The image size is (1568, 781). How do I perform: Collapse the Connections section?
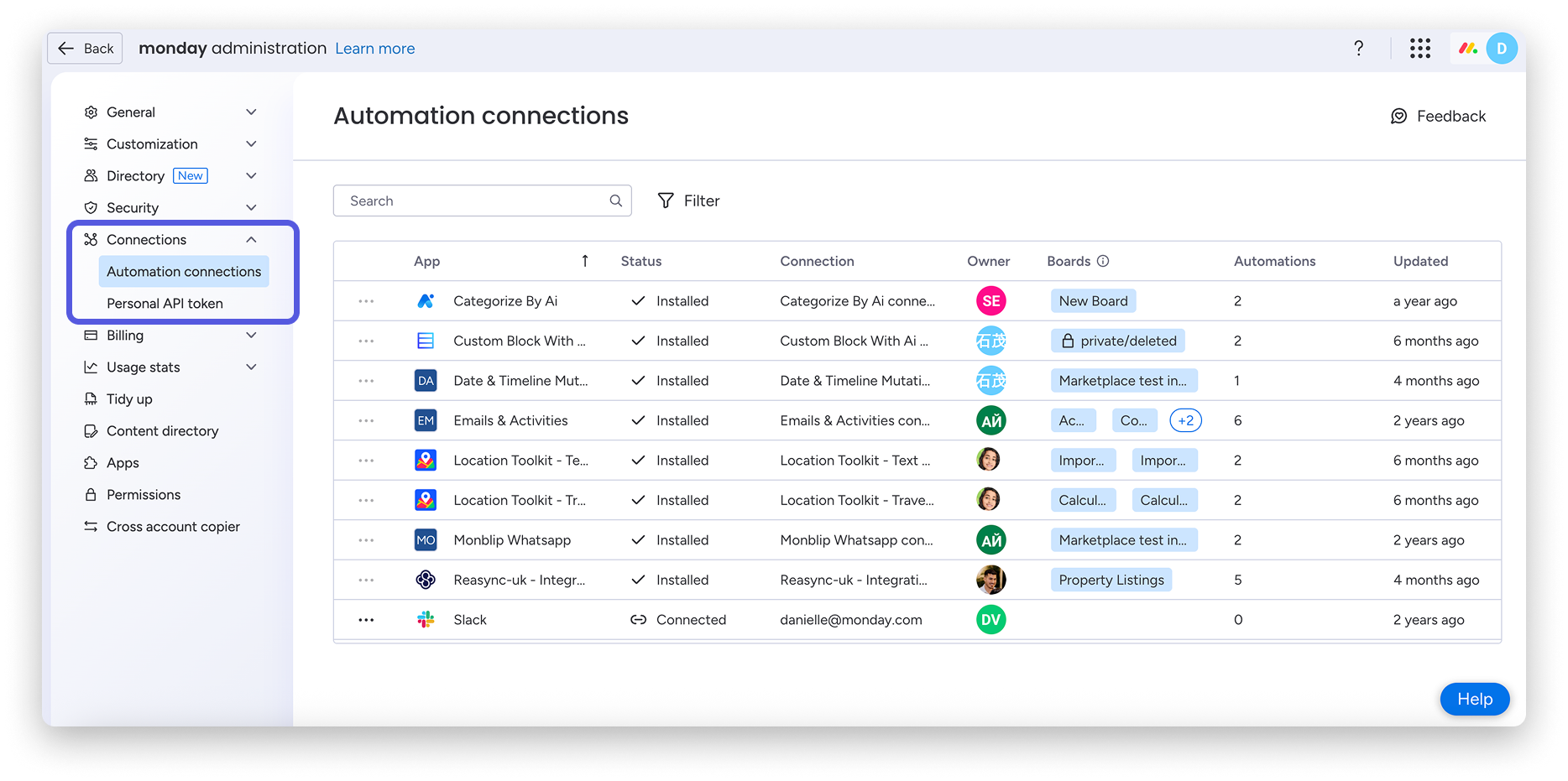[x=251, y=240]
